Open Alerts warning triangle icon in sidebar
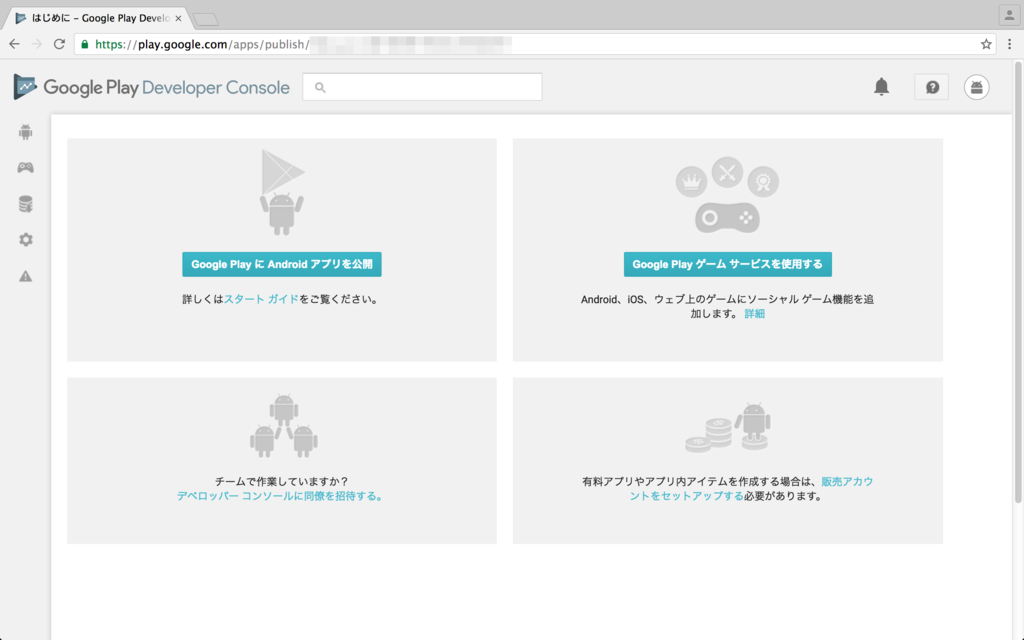 tap(26, 276)
